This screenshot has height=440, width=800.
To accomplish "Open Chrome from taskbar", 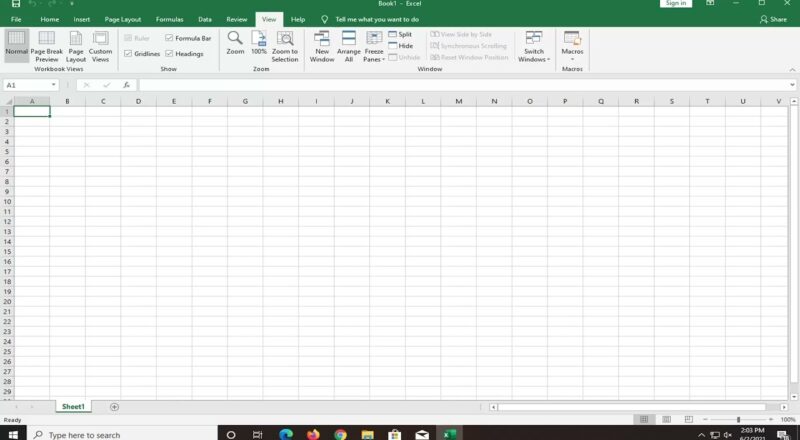I will (x=340, y=434).
